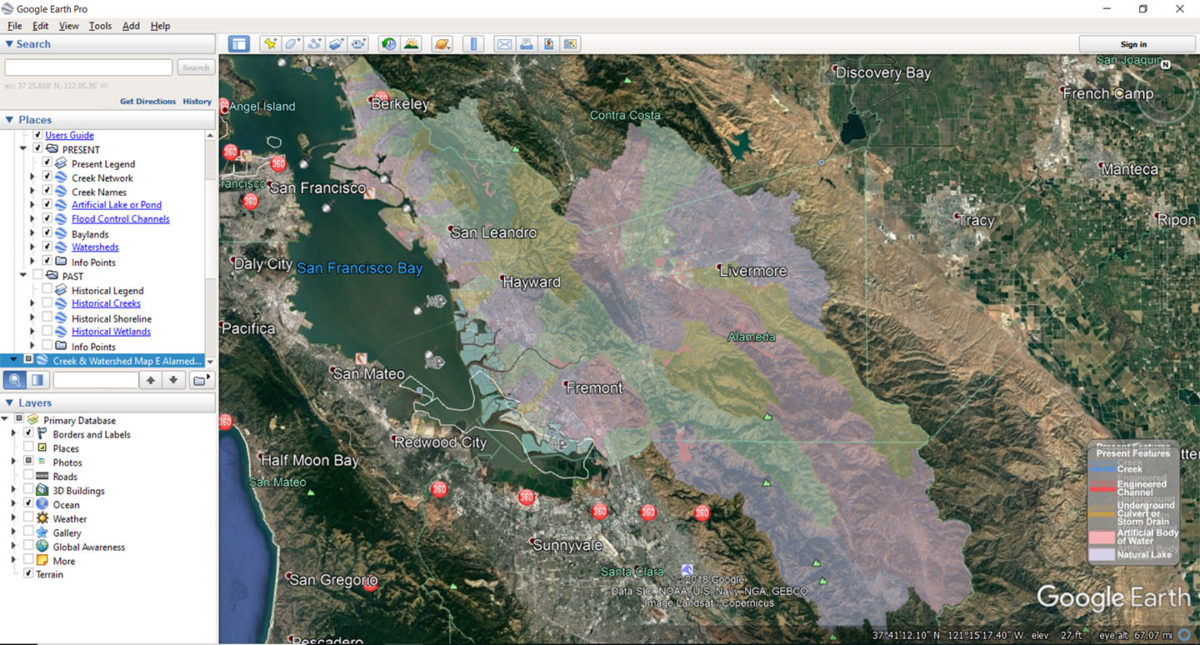Viewport: 1200px width, 645px height.
Task: Click the search magnifier icon below Places
Action: pos(16,380)
